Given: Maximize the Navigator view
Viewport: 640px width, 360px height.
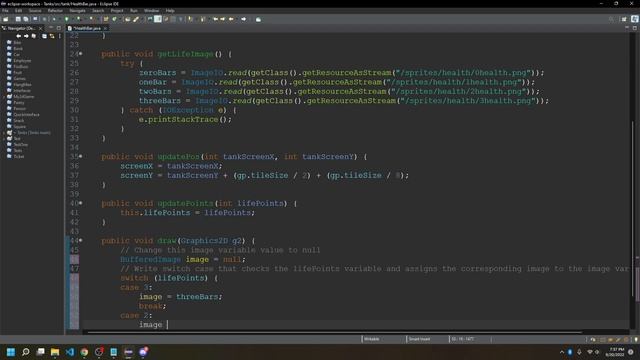Looking at the screenshot, I should click(x=59, y=28).
